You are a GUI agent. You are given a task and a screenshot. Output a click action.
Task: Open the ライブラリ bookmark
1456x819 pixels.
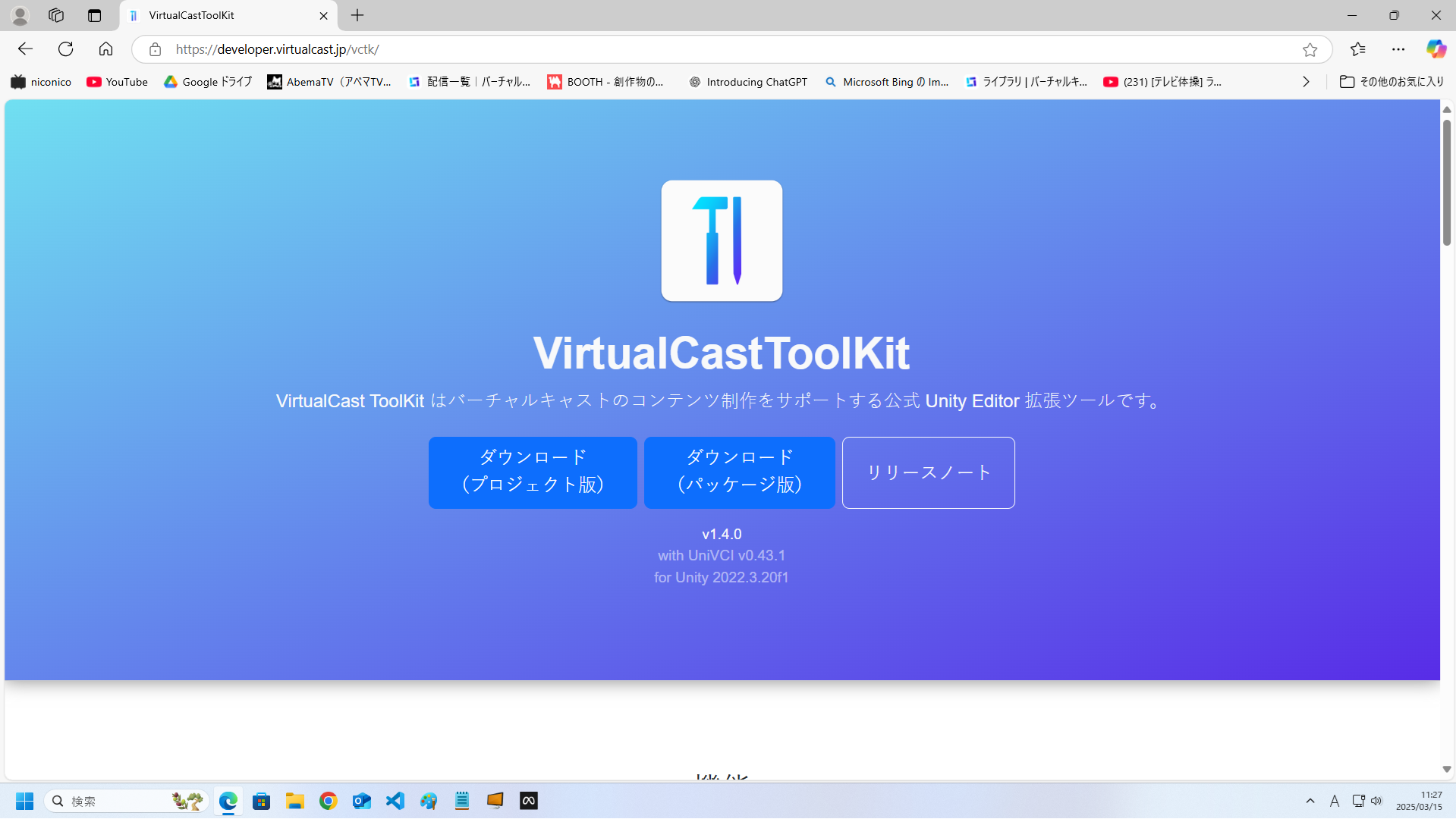(1027, 82)
